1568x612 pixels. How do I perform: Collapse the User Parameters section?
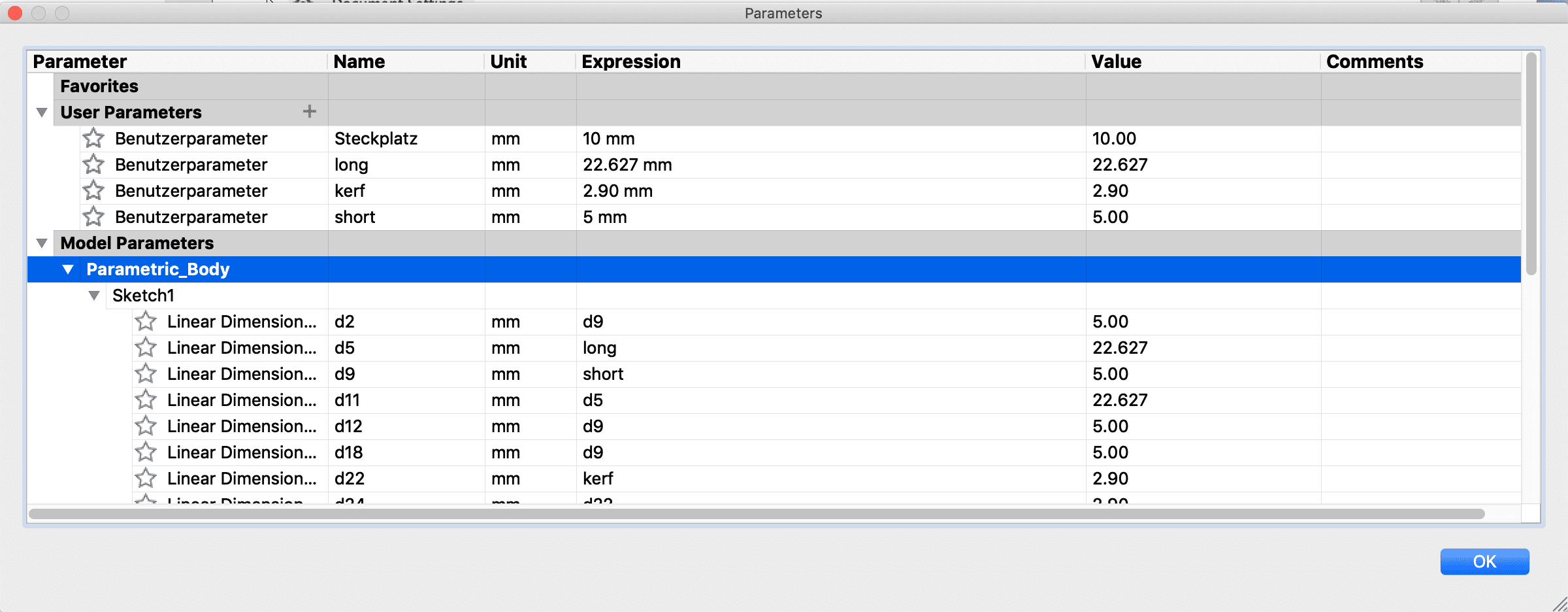[x=42, y=112]
